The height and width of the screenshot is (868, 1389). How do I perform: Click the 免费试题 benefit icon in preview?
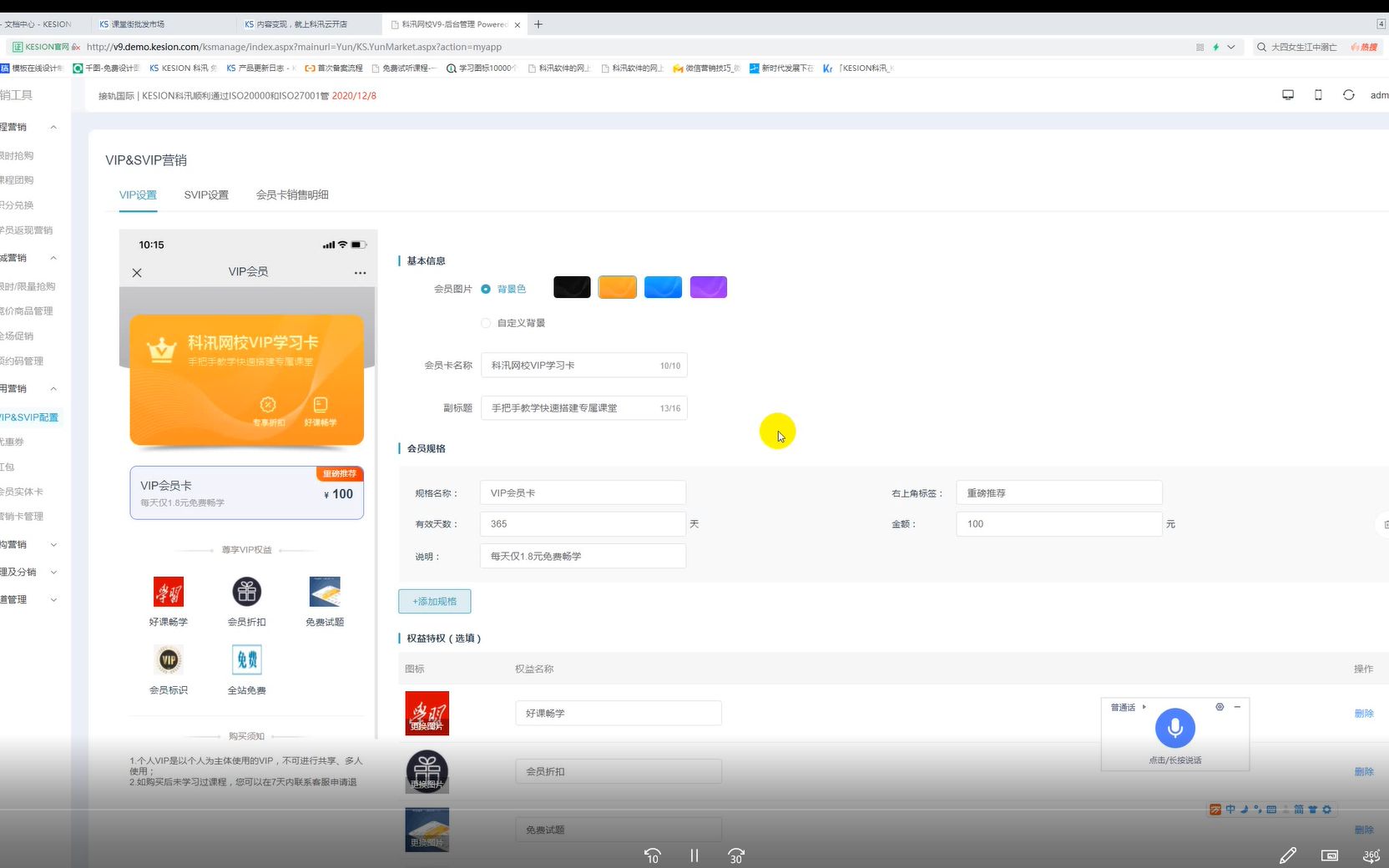[x=325, y=592]
